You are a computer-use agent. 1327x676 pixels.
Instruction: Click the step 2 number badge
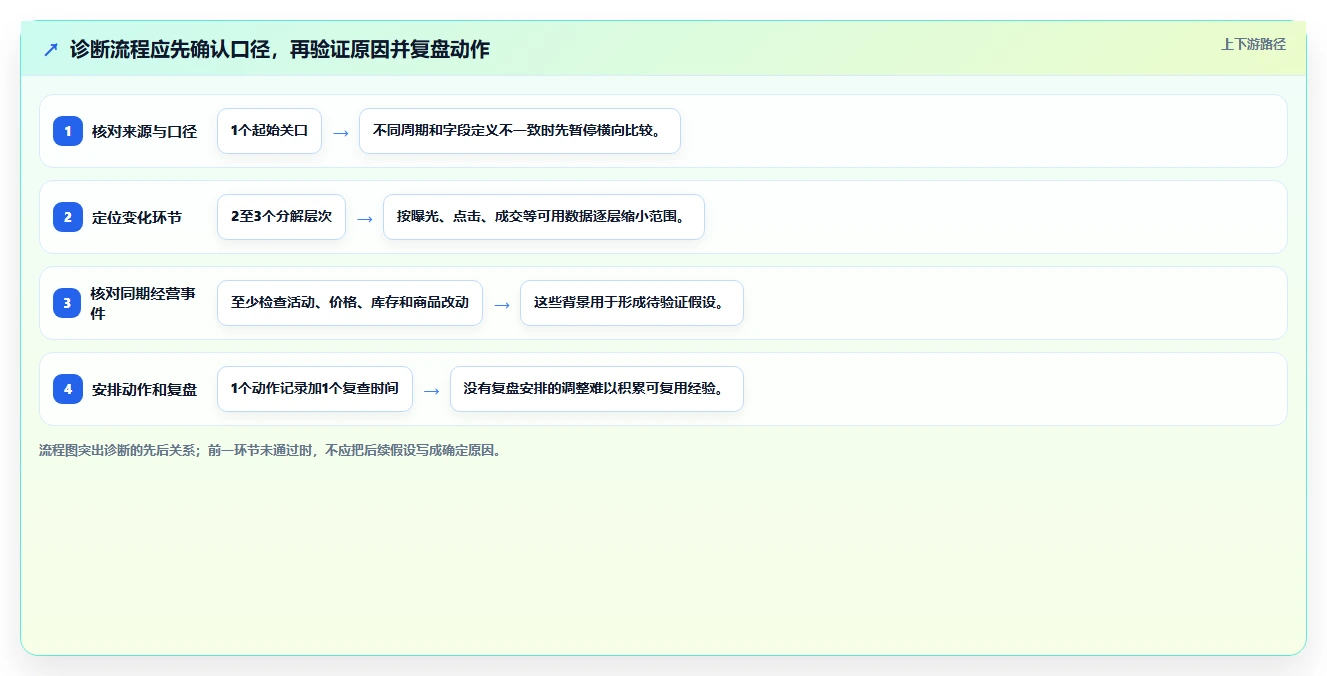pyautogui.click(x=68, y=217)
